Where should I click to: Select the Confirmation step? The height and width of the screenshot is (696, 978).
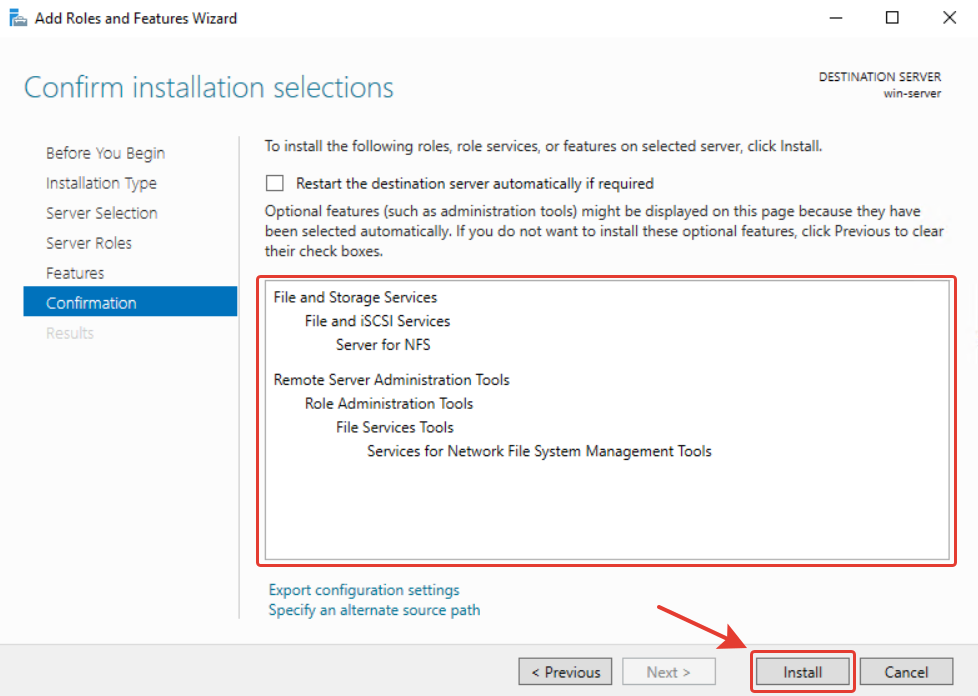point(130,302)
